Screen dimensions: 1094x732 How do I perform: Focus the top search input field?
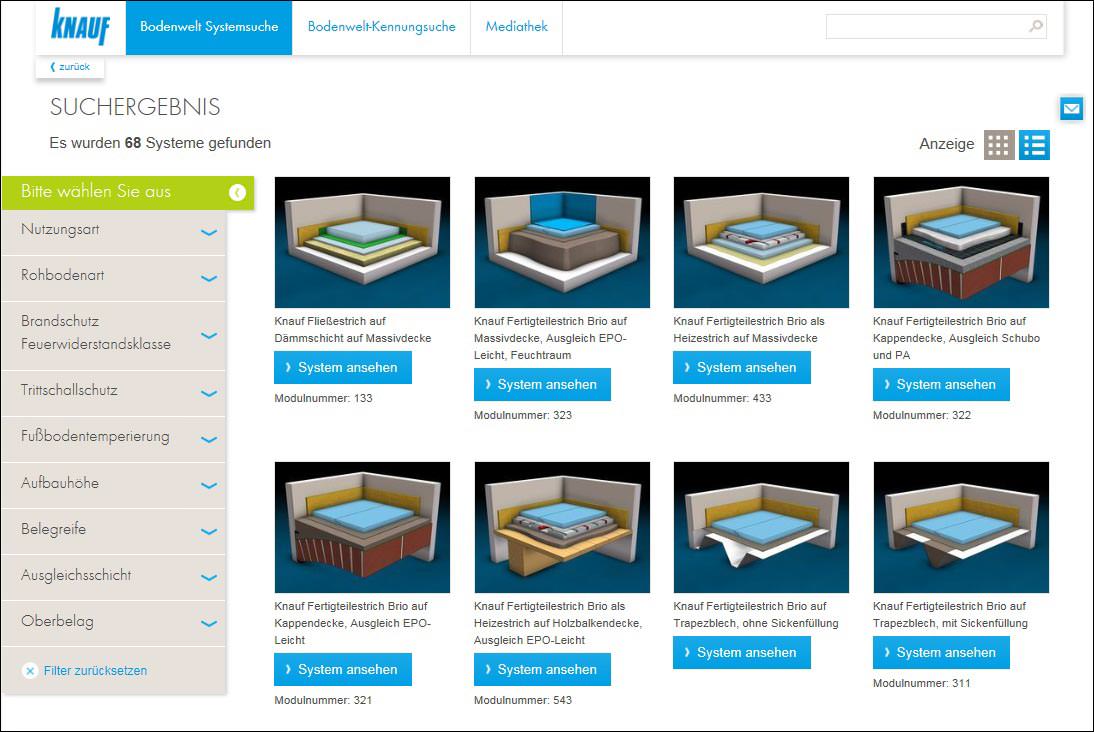click(x=936, y=27)
